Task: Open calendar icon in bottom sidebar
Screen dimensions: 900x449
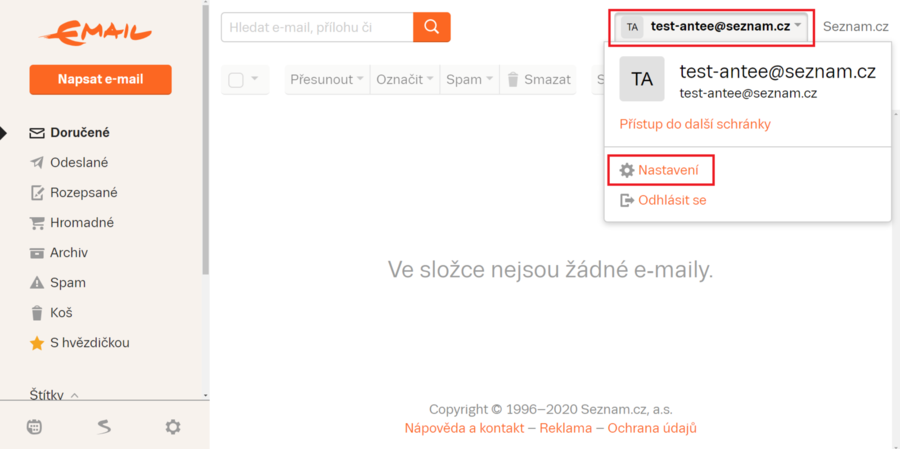Action: (34, 427)
